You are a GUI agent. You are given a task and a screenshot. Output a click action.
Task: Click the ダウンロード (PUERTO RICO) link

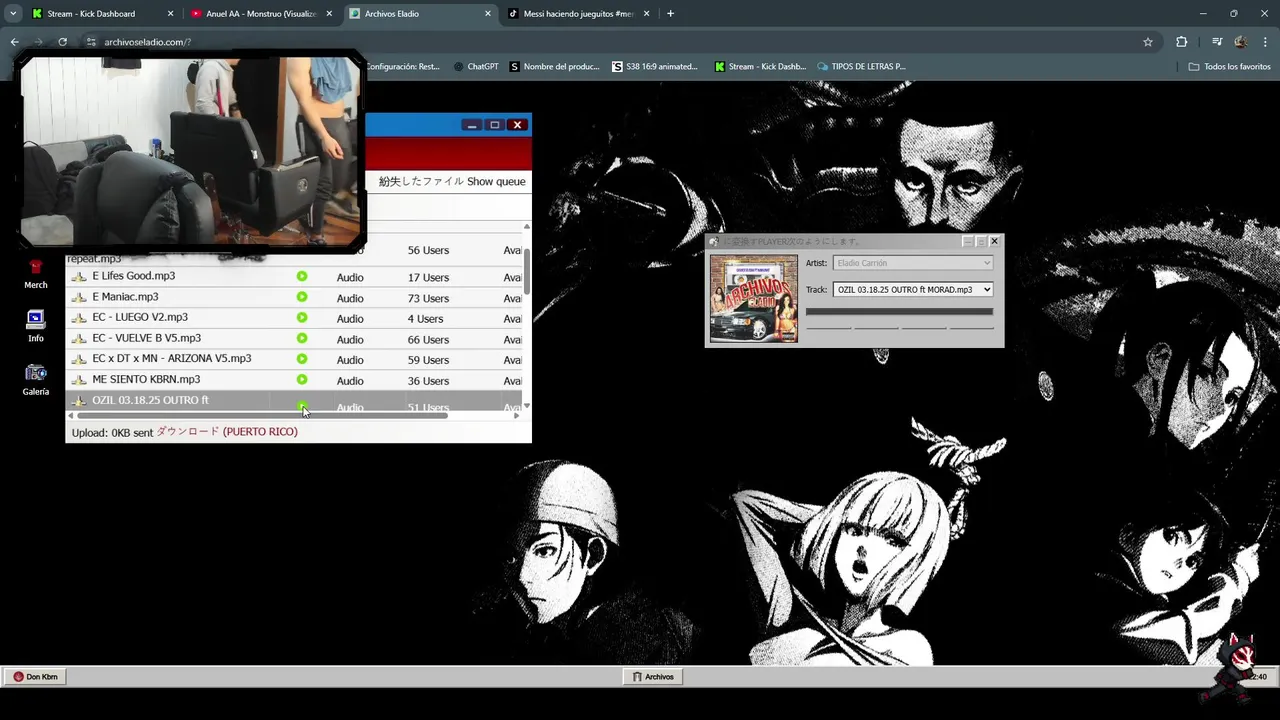click(227, 432)
